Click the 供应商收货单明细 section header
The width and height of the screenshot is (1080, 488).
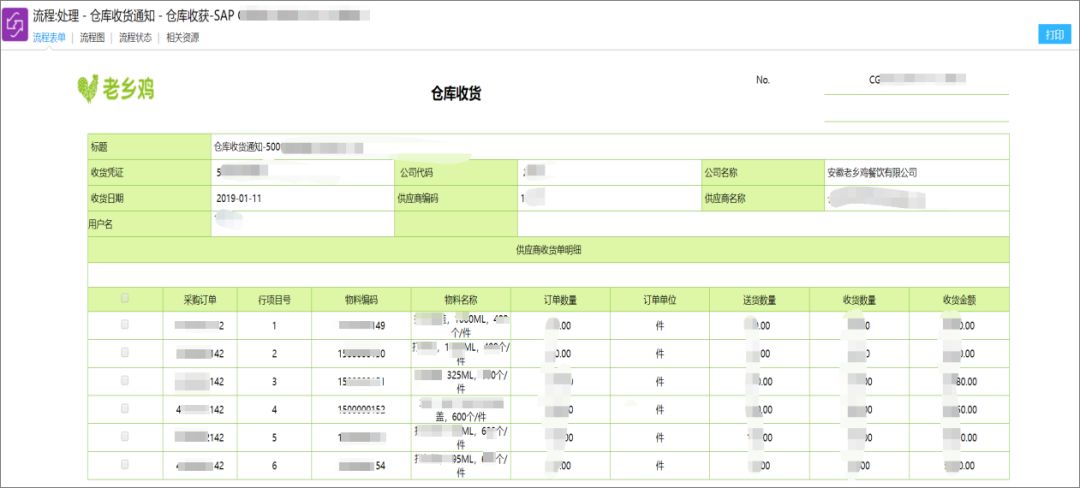tap(548, 250)
